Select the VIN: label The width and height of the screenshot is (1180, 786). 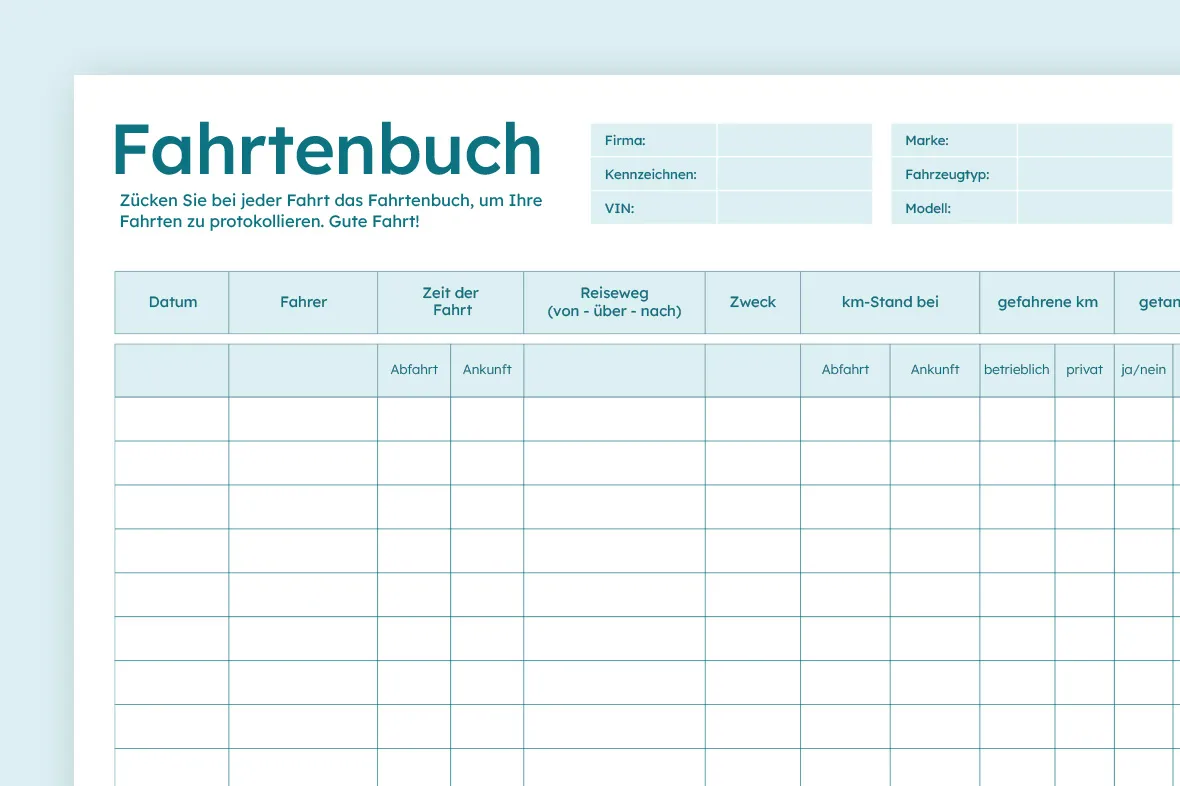point(619,208)
